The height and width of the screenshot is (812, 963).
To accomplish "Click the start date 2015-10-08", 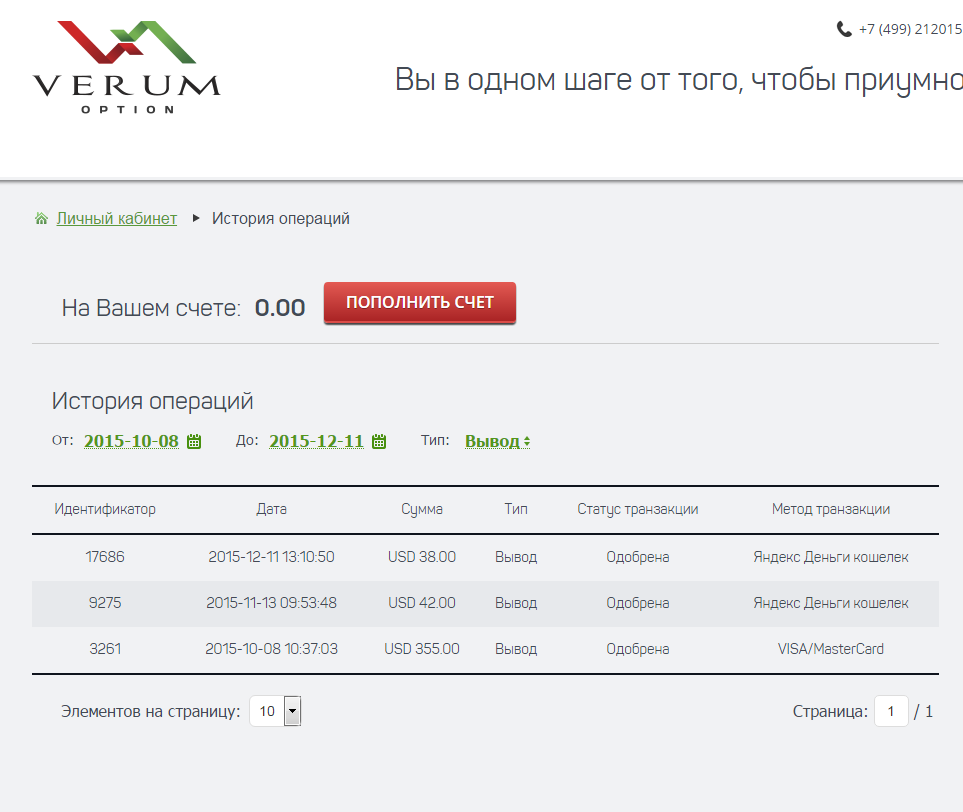I will [131, 441].
